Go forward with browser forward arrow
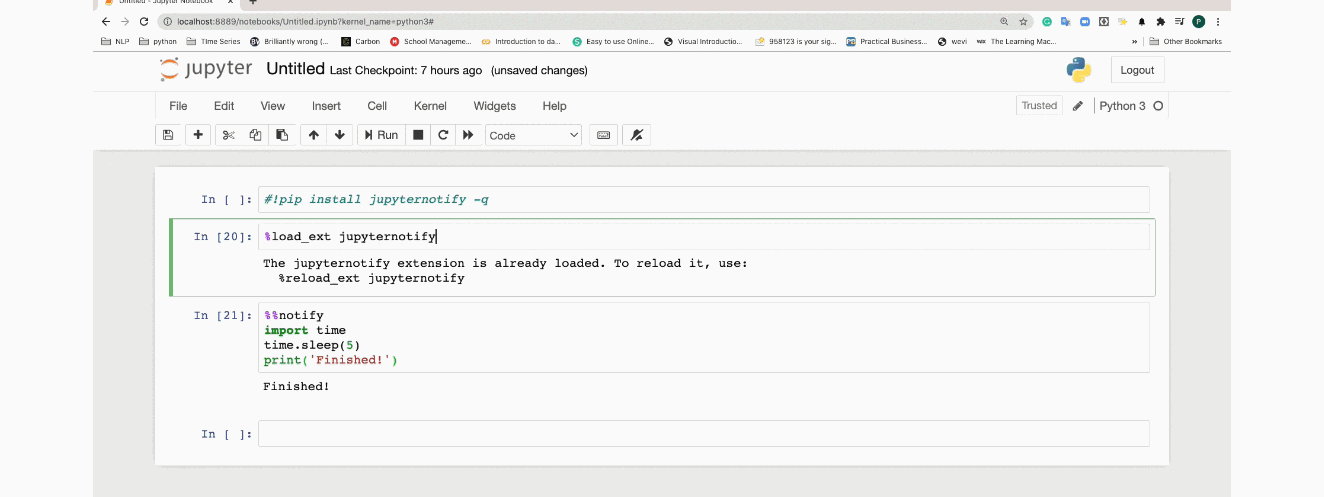 point(125,21)
